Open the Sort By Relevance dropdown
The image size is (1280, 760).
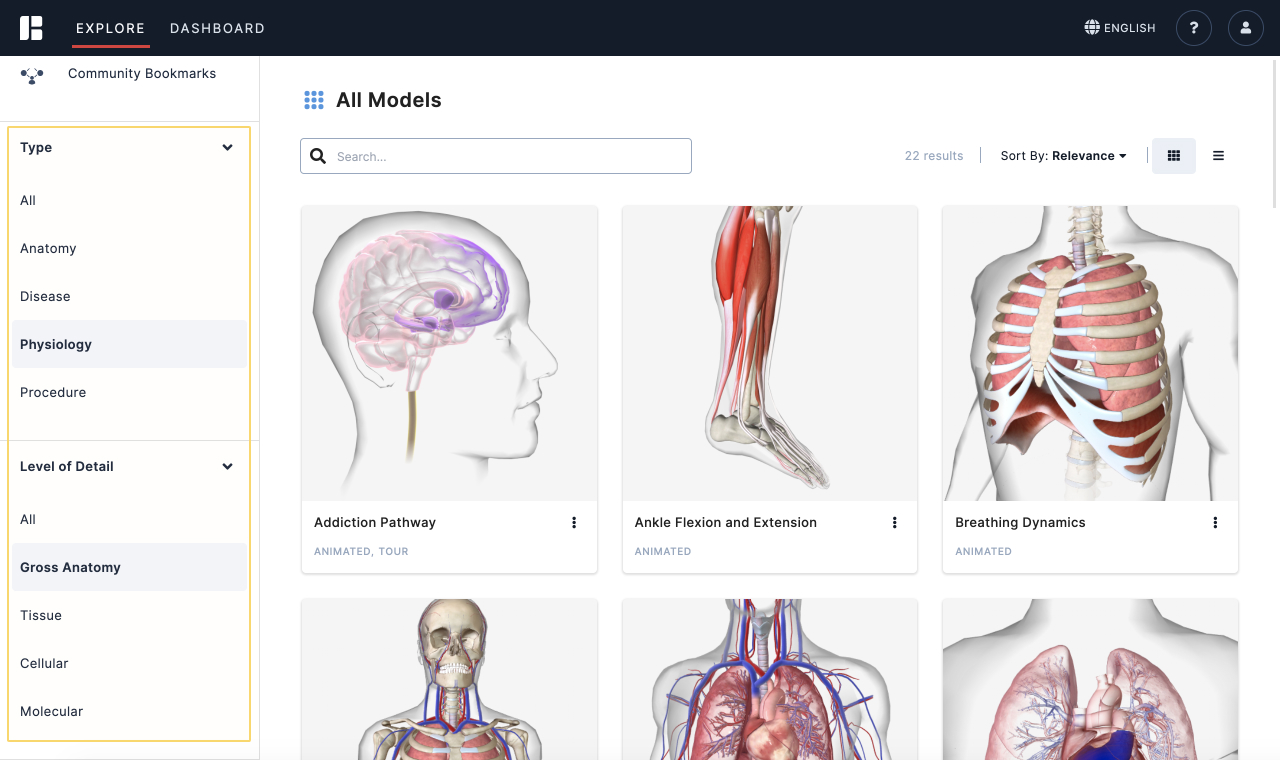tap(1063, 156)
